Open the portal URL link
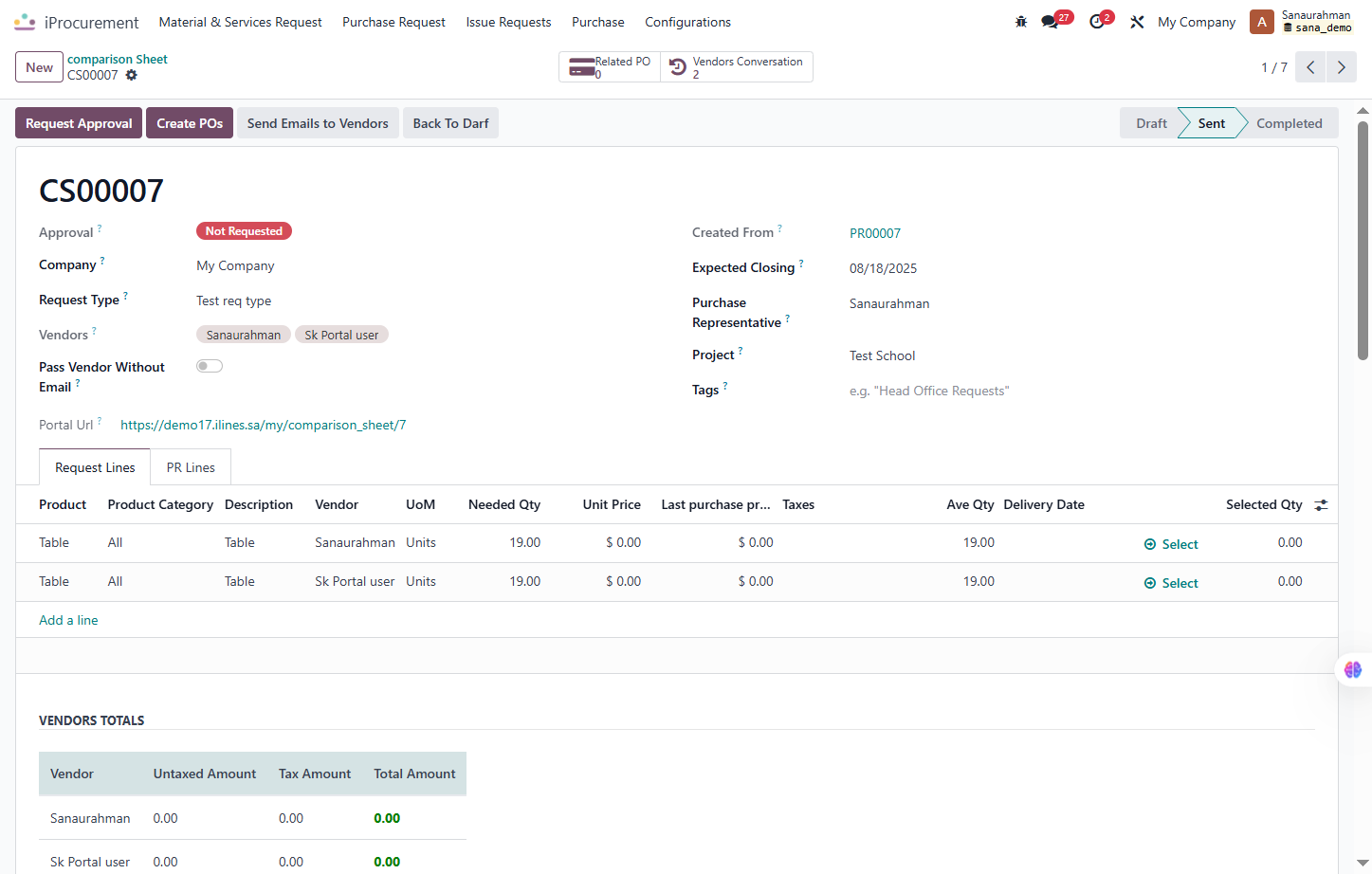Viewport: 1372px width, 874px height. pyautogui.click(x=263, y=425)
